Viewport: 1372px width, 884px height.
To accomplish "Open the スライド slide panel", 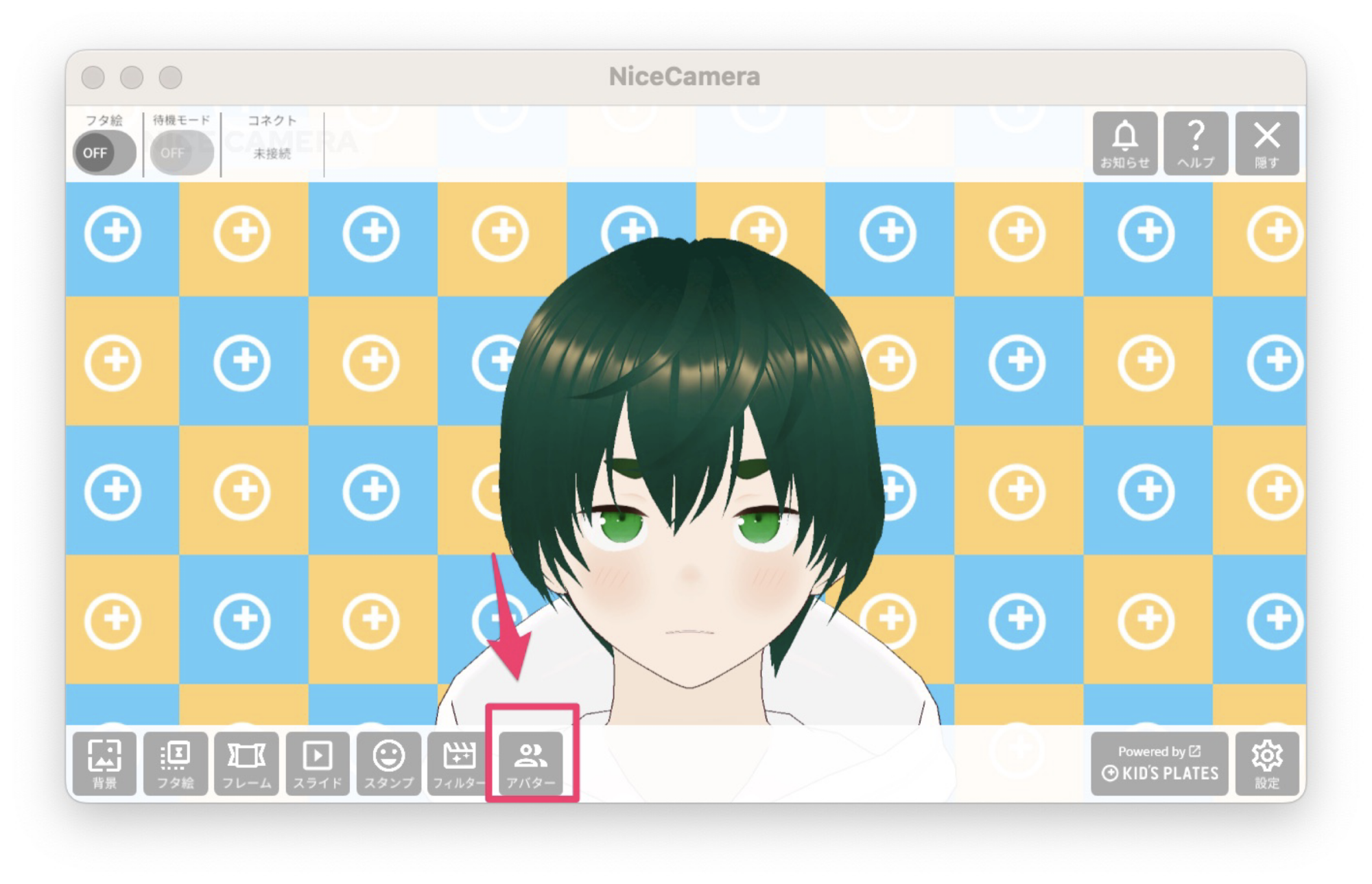I will pos(318,763).
